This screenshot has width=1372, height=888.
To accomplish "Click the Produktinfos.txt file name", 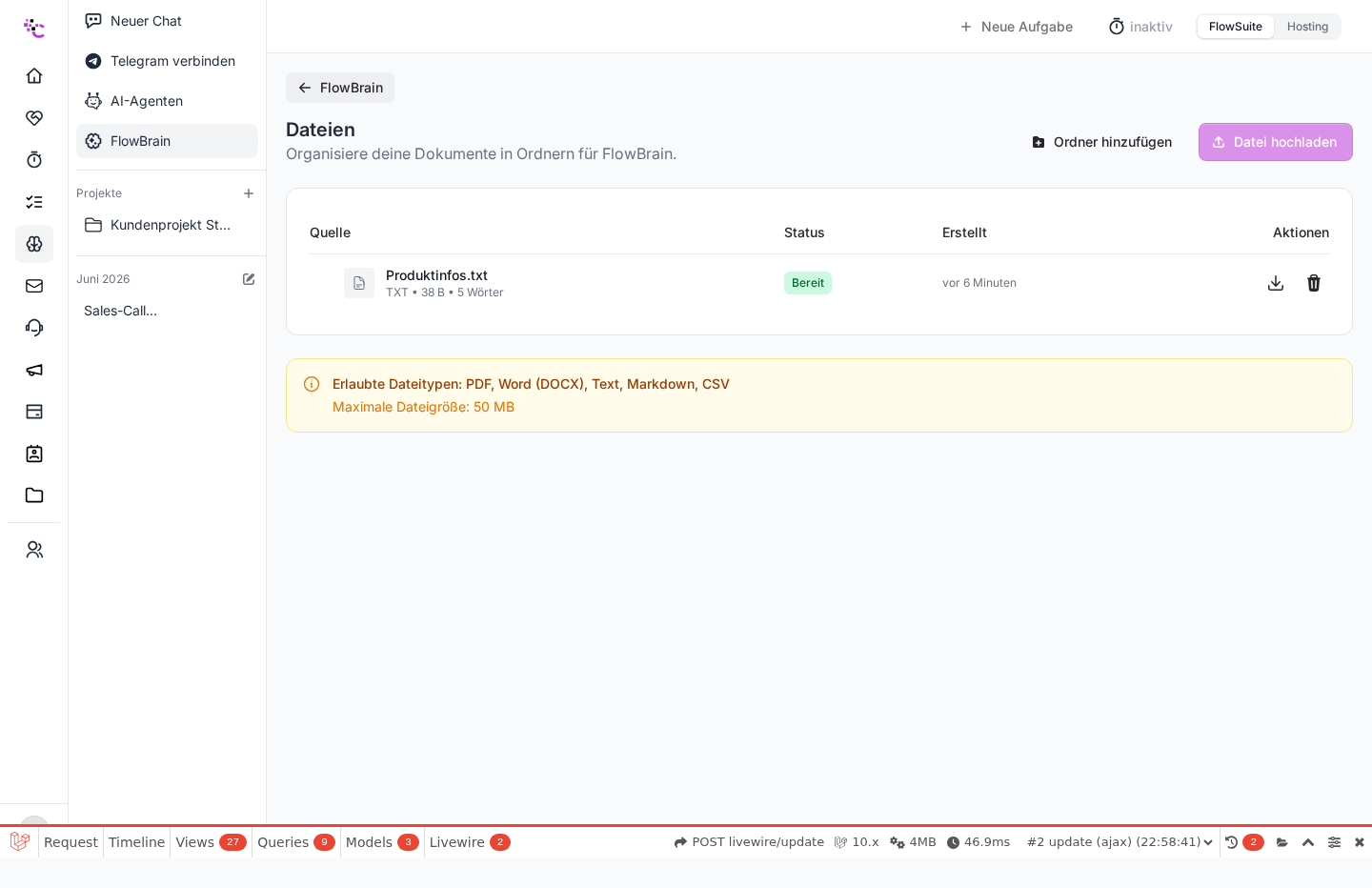I will coord(436,275).
